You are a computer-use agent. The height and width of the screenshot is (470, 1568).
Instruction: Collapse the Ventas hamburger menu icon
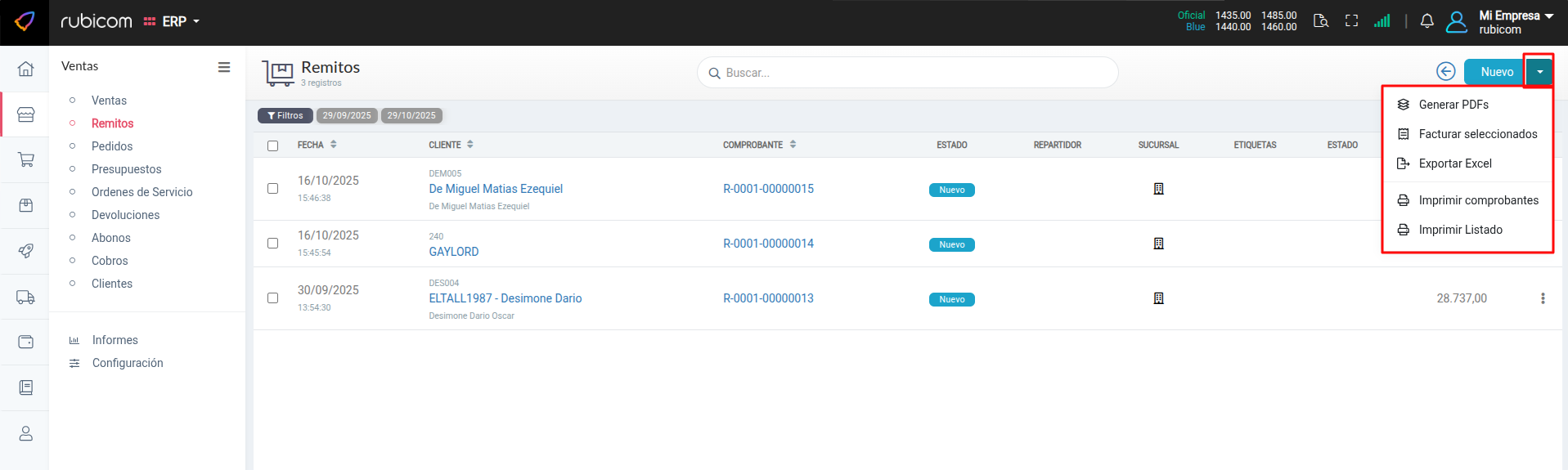pyautogui.click(x=223, y=67)
